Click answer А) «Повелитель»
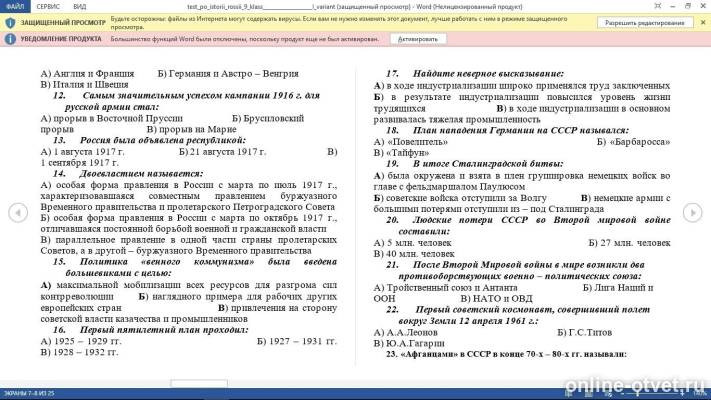 coord(411,141)
